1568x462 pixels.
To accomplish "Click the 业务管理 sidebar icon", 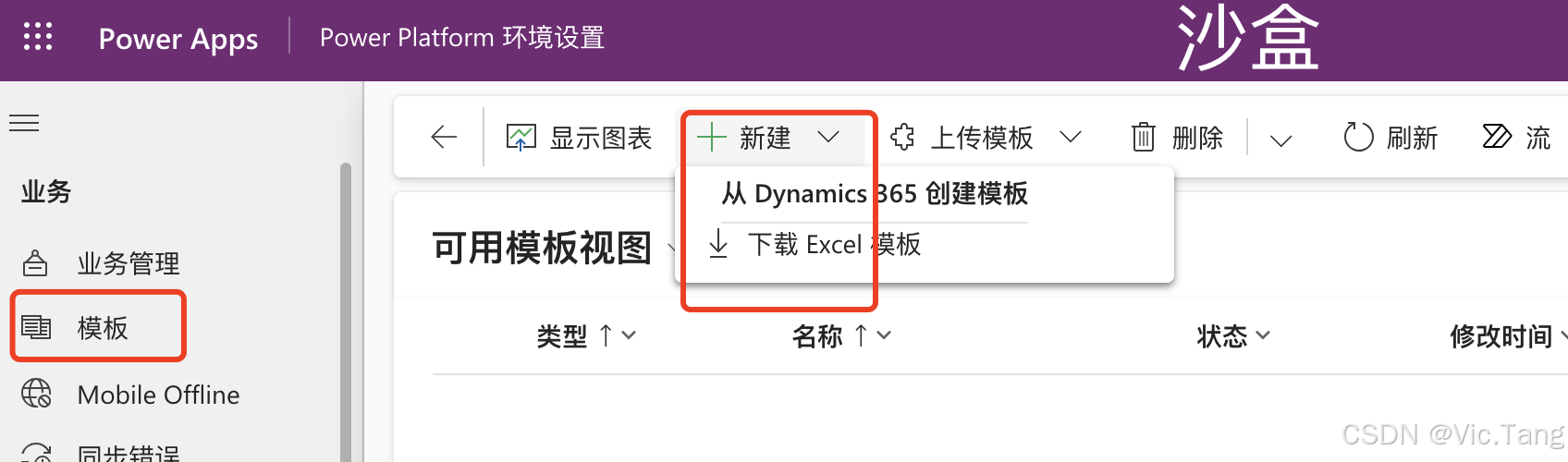I will (35, 263).
